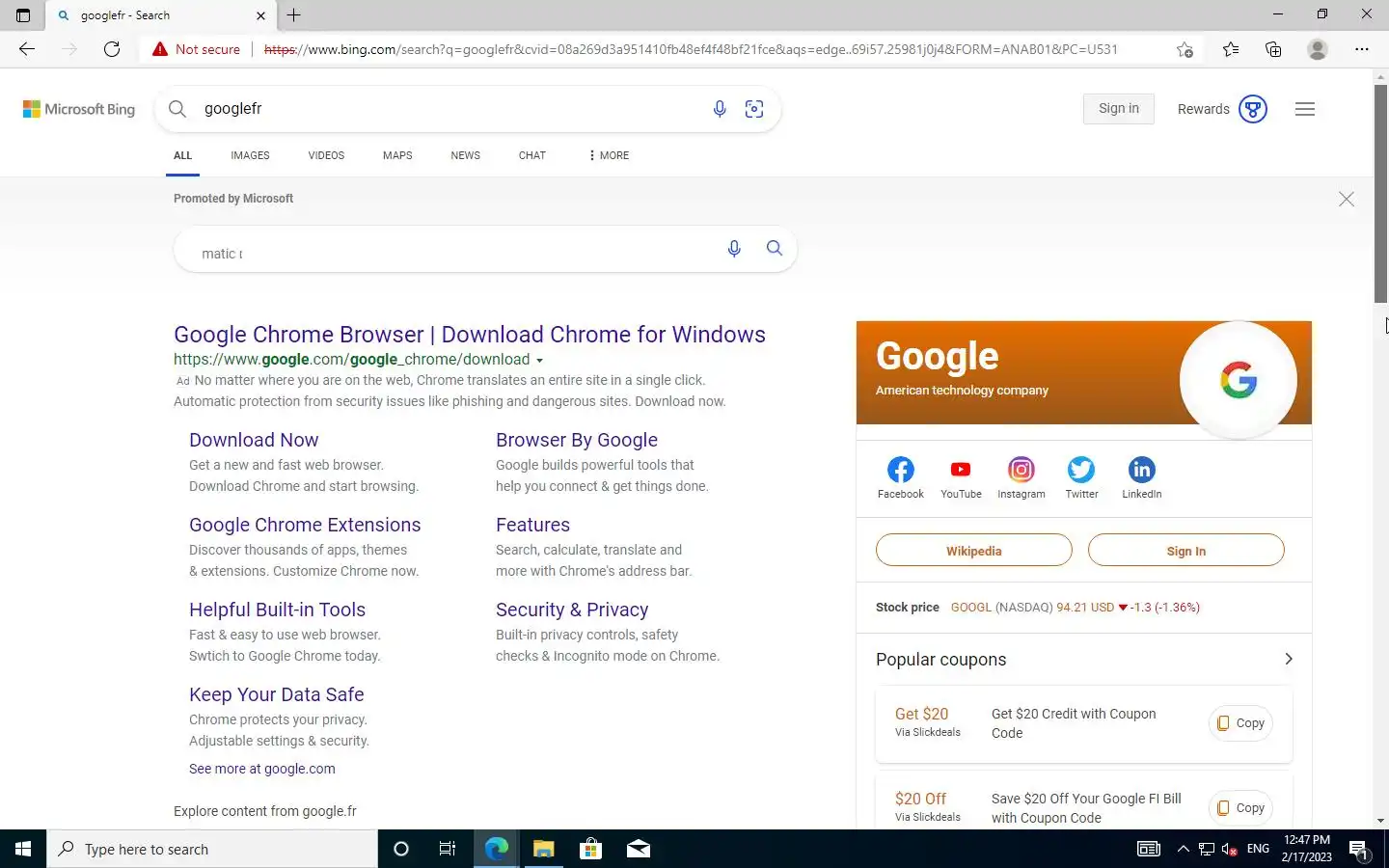Switch to the CHAT tab
This screenshot has height=868, width=1389.
[x=532, y=155]
